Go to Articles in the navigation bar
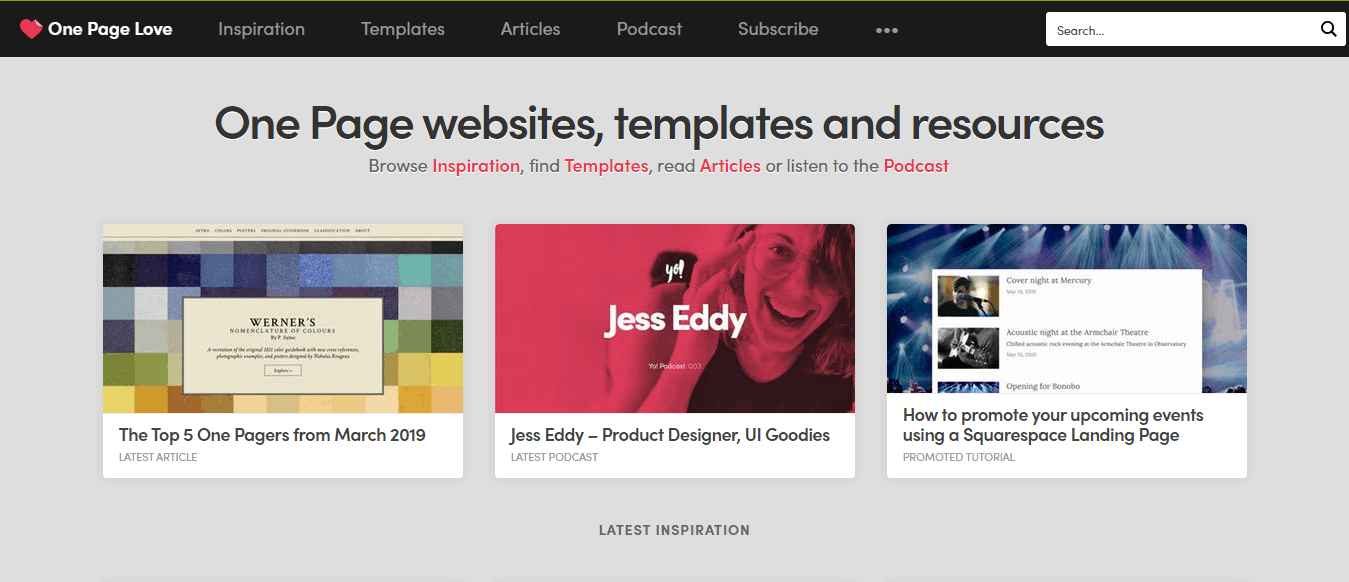Viewport: 1349px width, 582px height. pyautogui.click(x=531, y=29)
